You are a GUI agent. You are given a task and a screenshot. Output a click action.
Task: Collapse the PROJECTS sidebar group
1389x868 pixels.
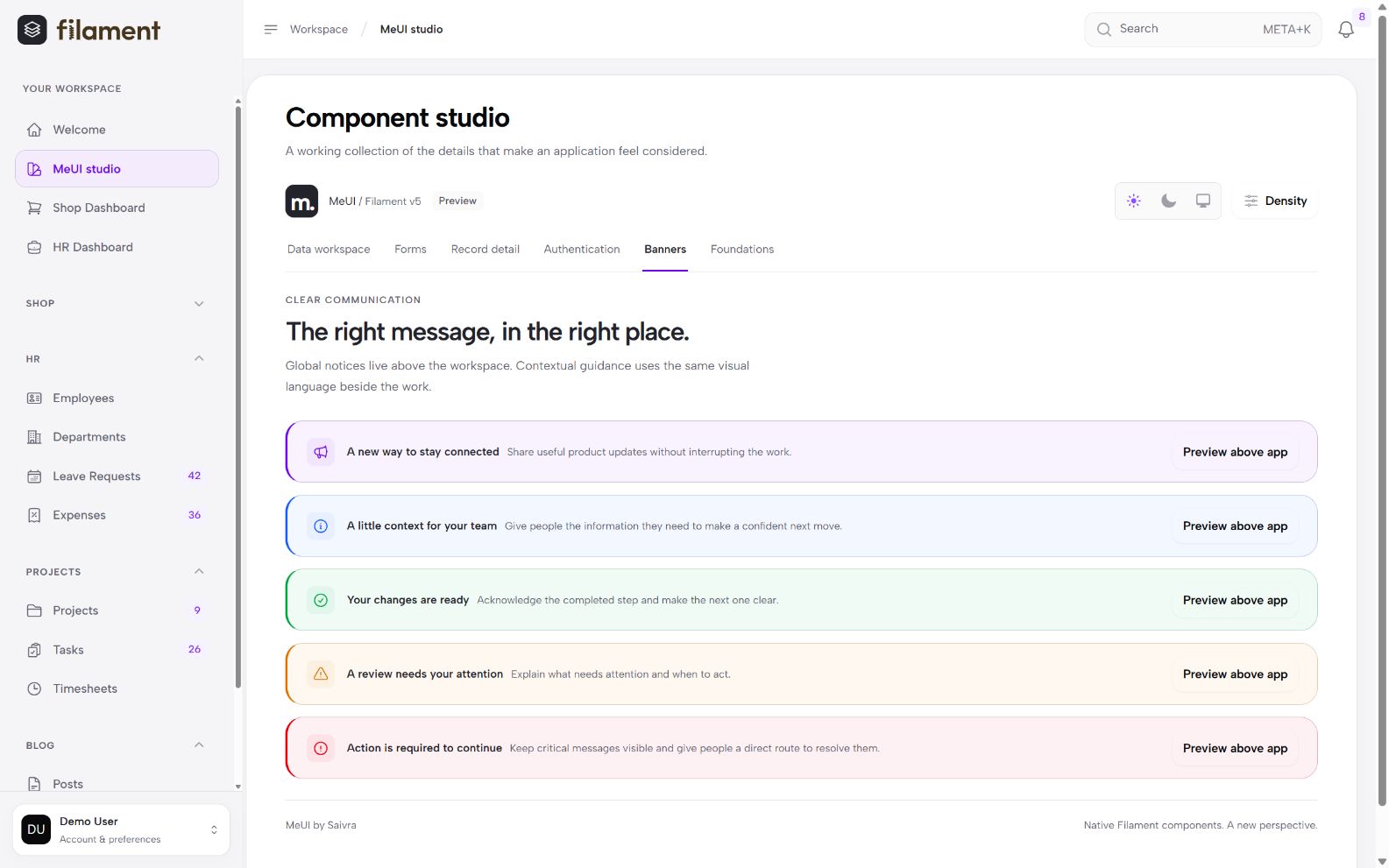pos(116,572)
